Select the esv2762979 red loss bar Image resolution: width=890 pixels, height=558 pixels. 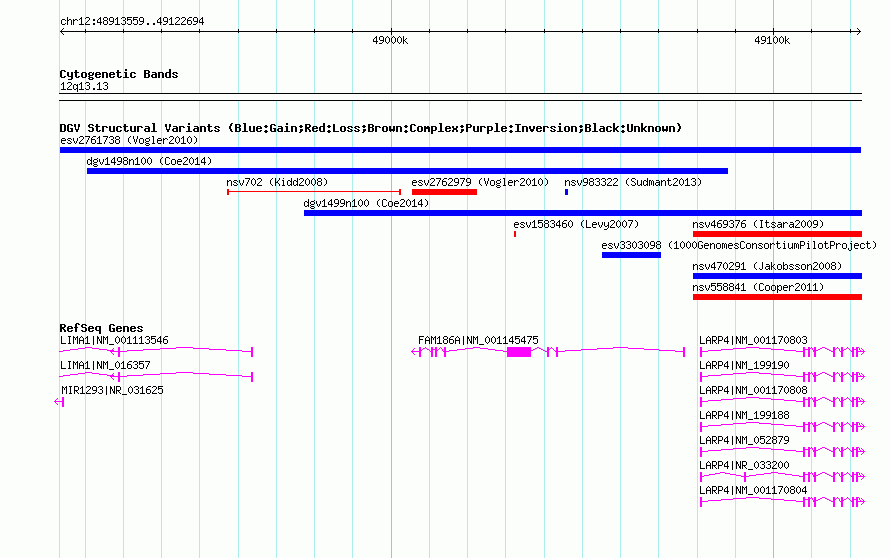444,192
